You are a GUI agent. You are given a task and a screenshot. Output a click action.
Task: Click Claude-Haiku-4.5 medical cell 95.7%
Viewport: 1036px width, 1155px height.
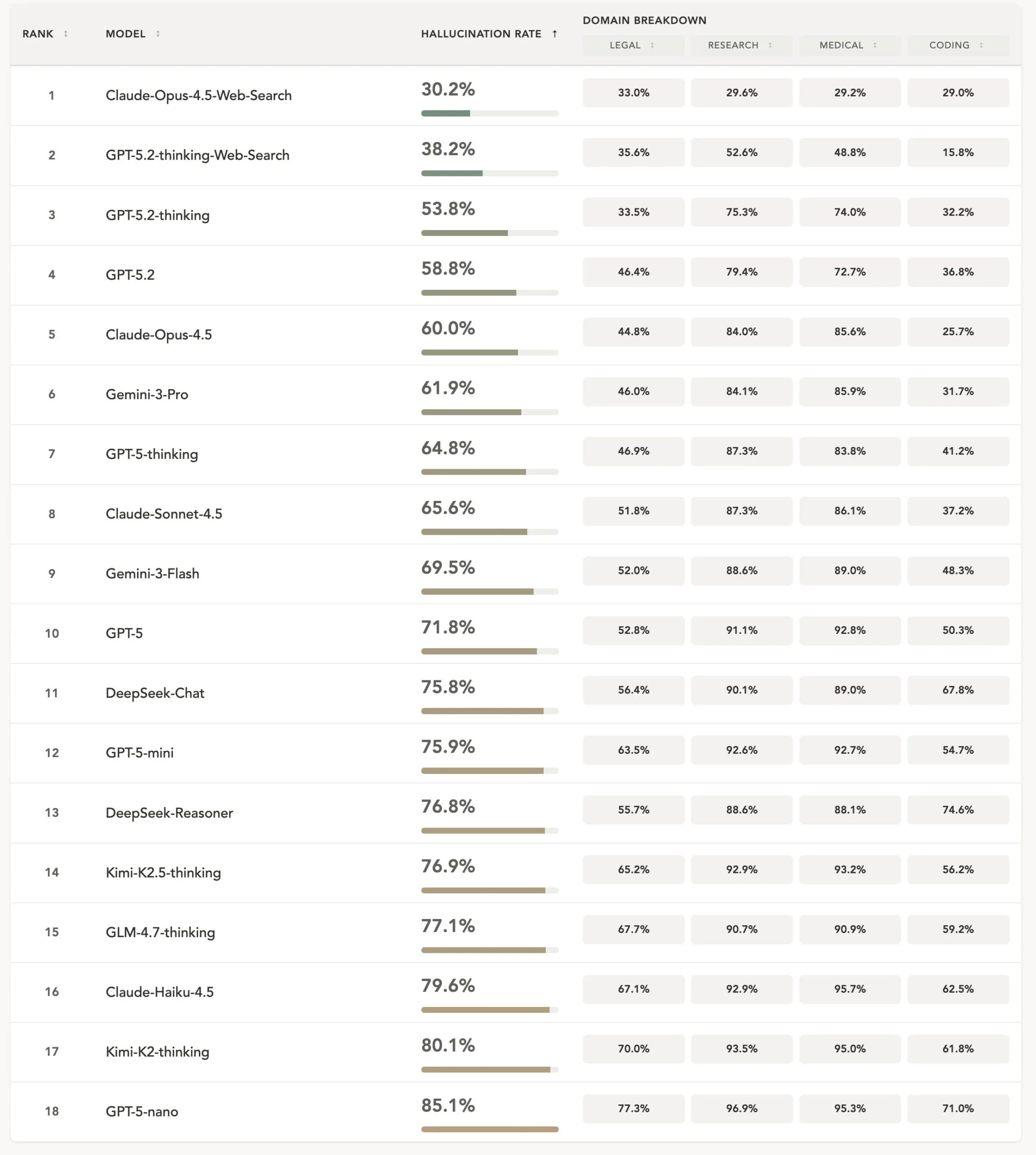850,989
